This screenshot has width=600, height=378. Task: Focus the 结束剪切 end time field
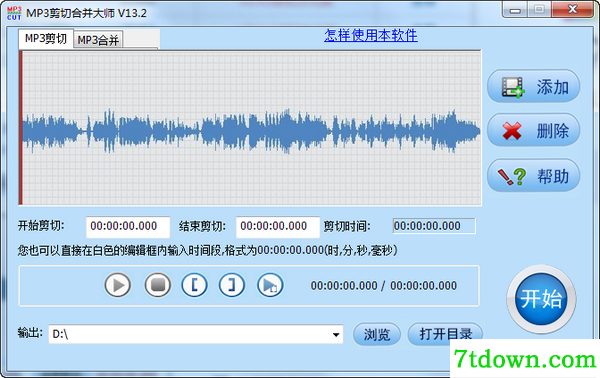coord(278,226)
